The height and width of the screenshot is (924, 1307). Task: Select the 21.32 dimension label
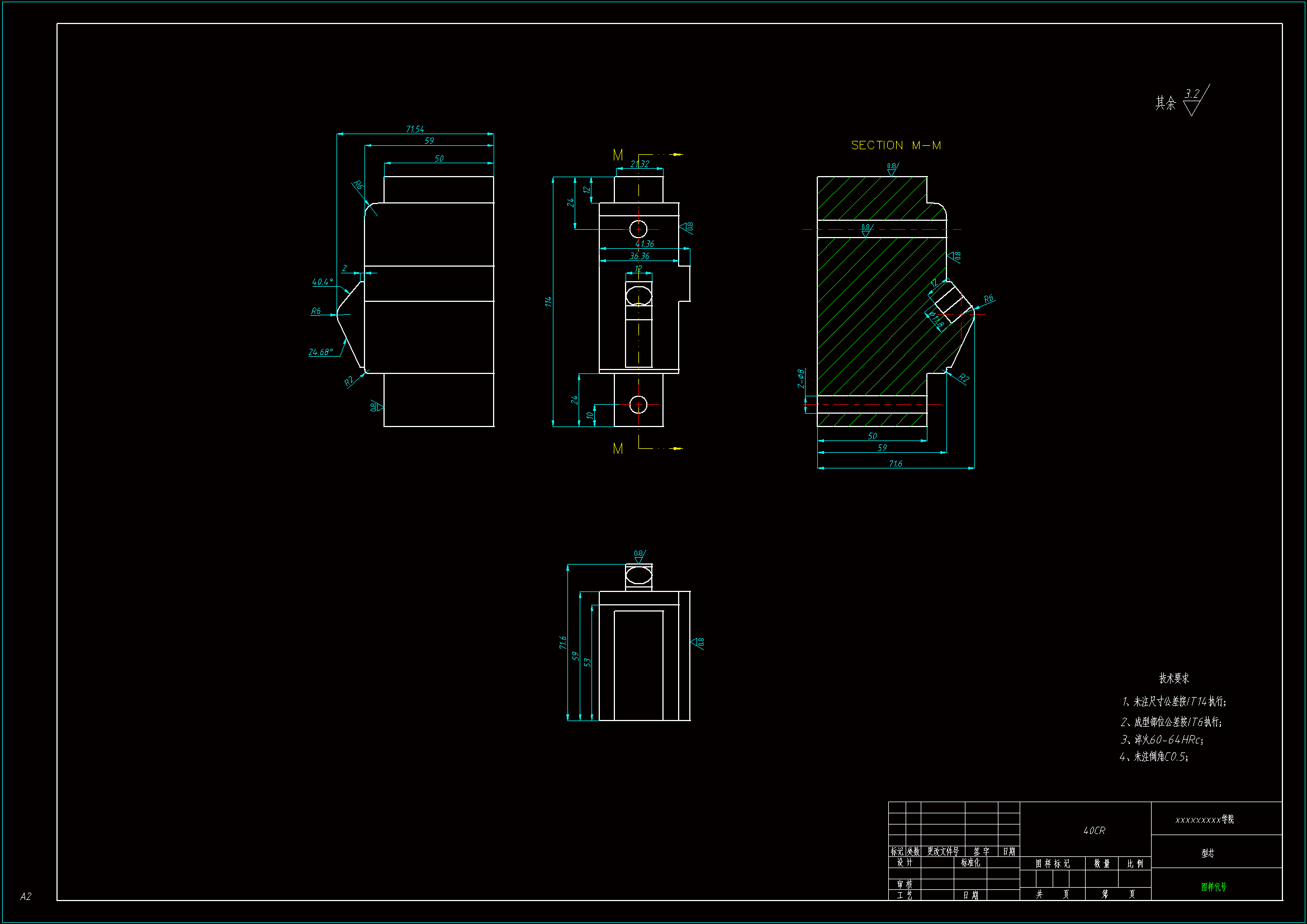coord(640,164)
